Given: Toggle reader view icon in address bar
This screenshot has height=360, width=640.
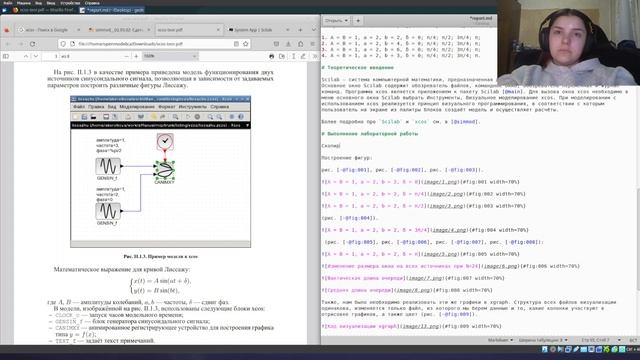Looking at the screenshot, I should pos(236,44).
